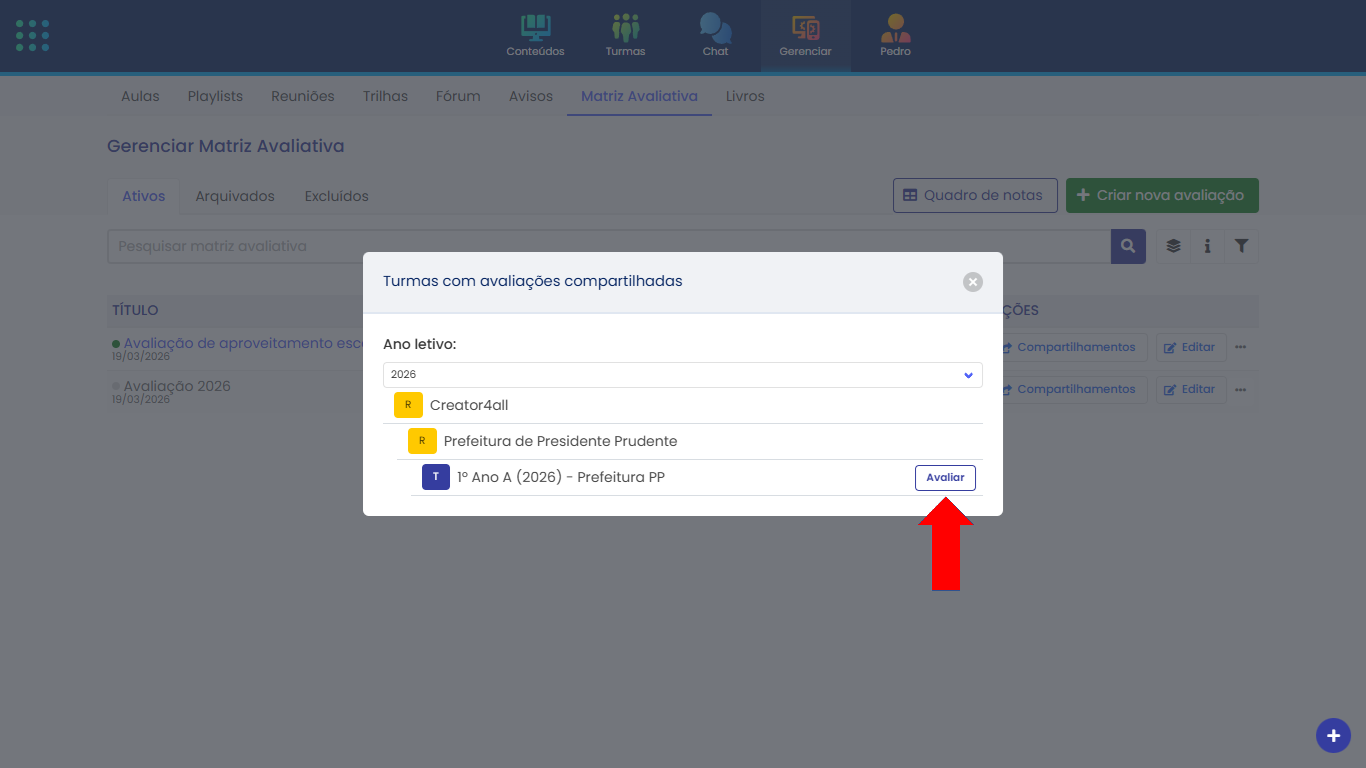Switch to the Trilhas tab
The image size is (1366, 768).
(385, 96)
